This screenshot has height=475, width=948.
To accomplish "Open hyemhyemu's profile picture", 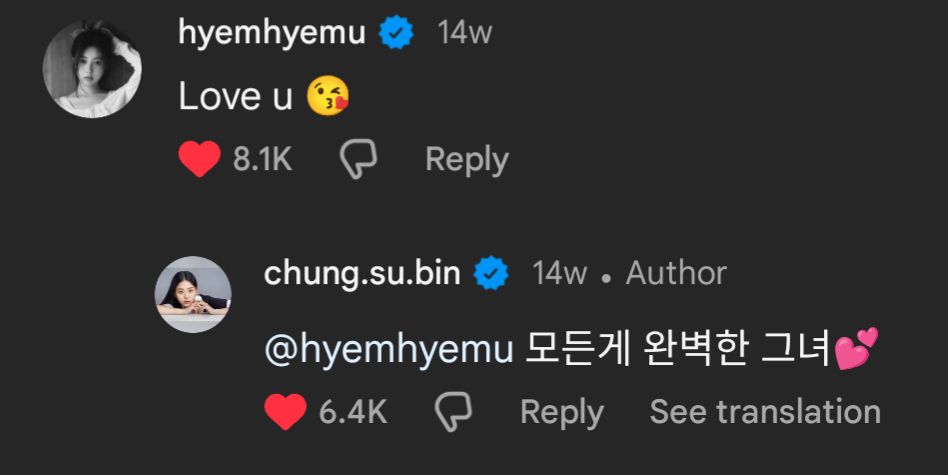I will [92, 68].
